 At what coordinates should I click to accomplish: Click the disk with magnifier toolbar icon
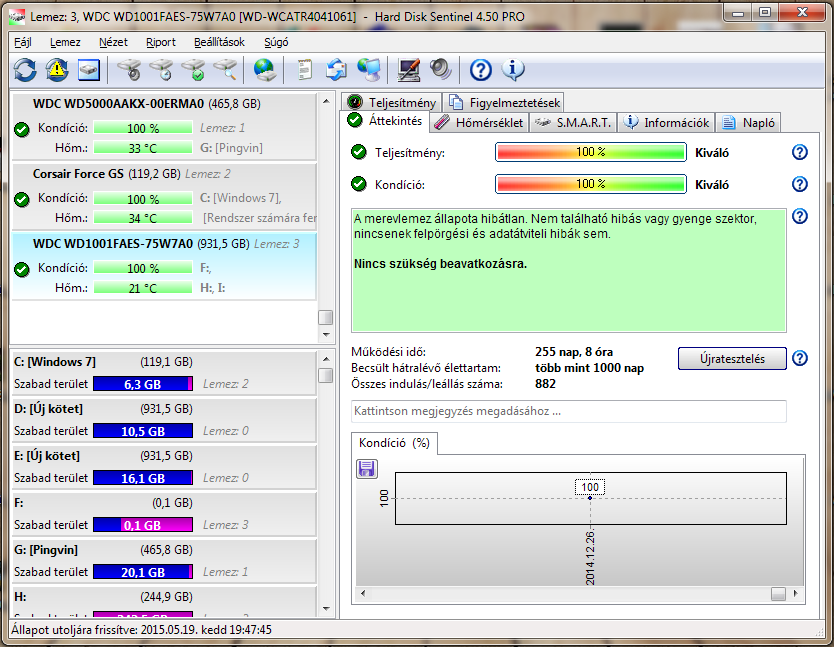tap(226, 70)
